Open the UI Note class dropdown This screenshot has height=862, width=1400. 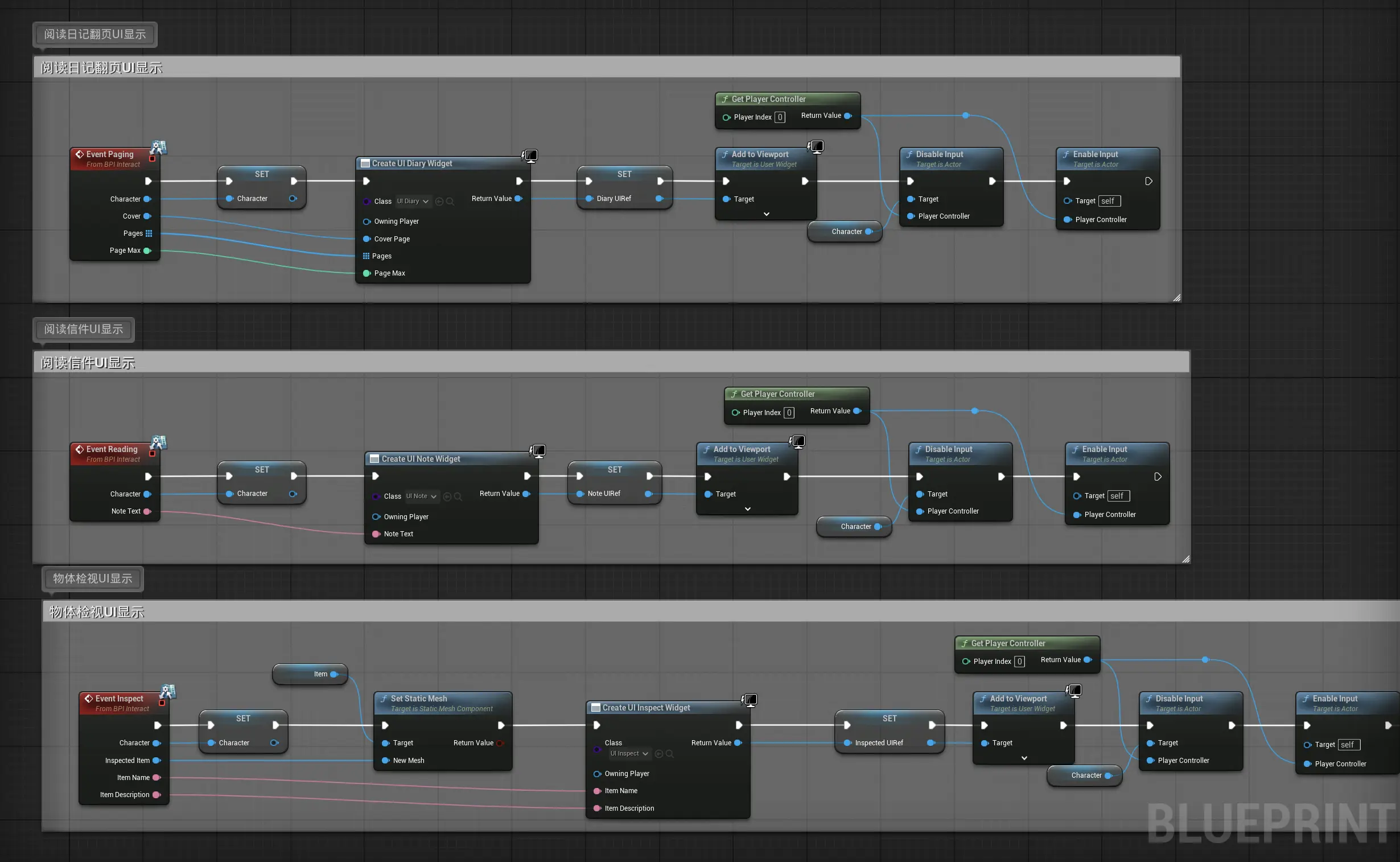[422, 496]
